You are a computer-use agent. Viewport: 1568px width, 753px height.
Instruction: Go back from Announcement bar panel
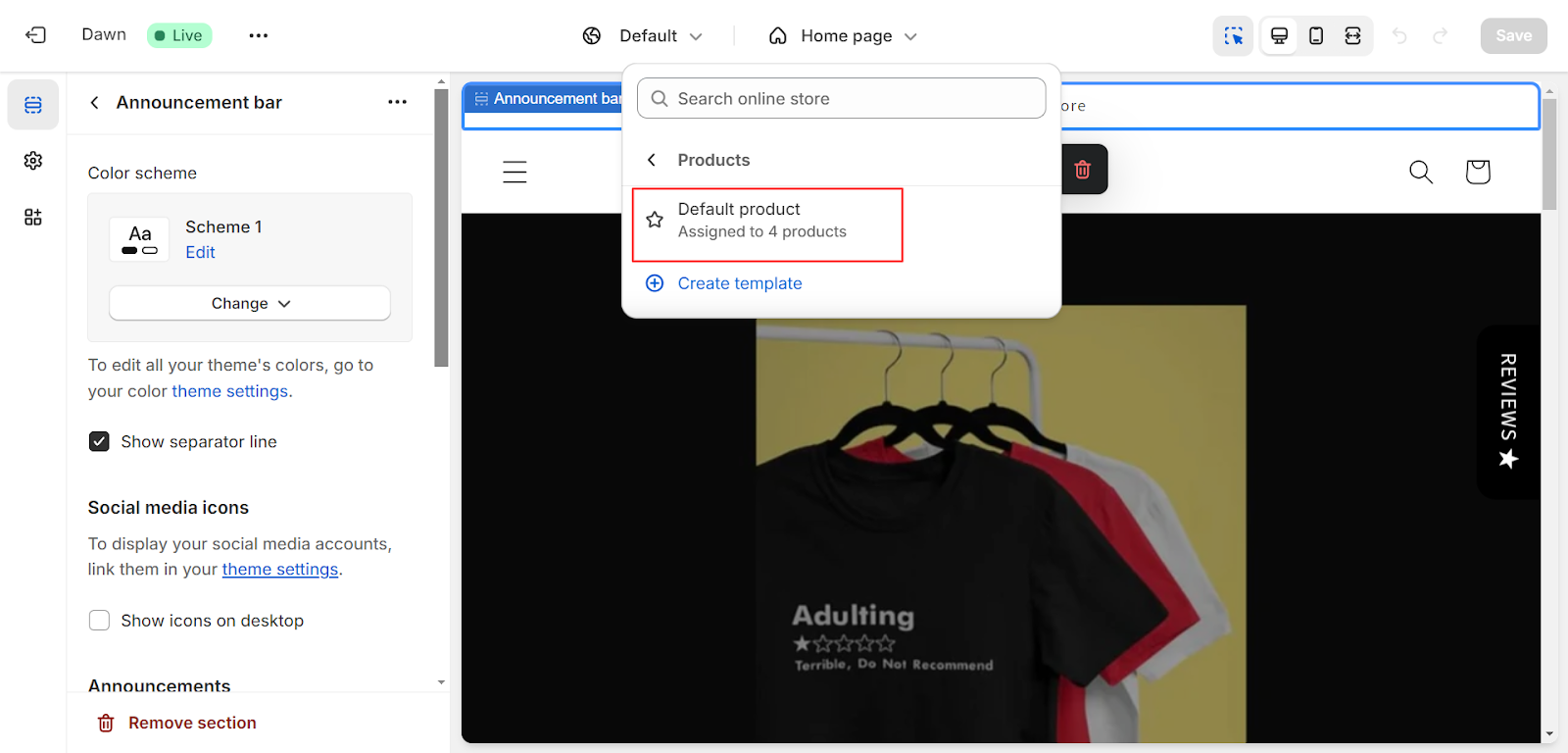(94, 102)
